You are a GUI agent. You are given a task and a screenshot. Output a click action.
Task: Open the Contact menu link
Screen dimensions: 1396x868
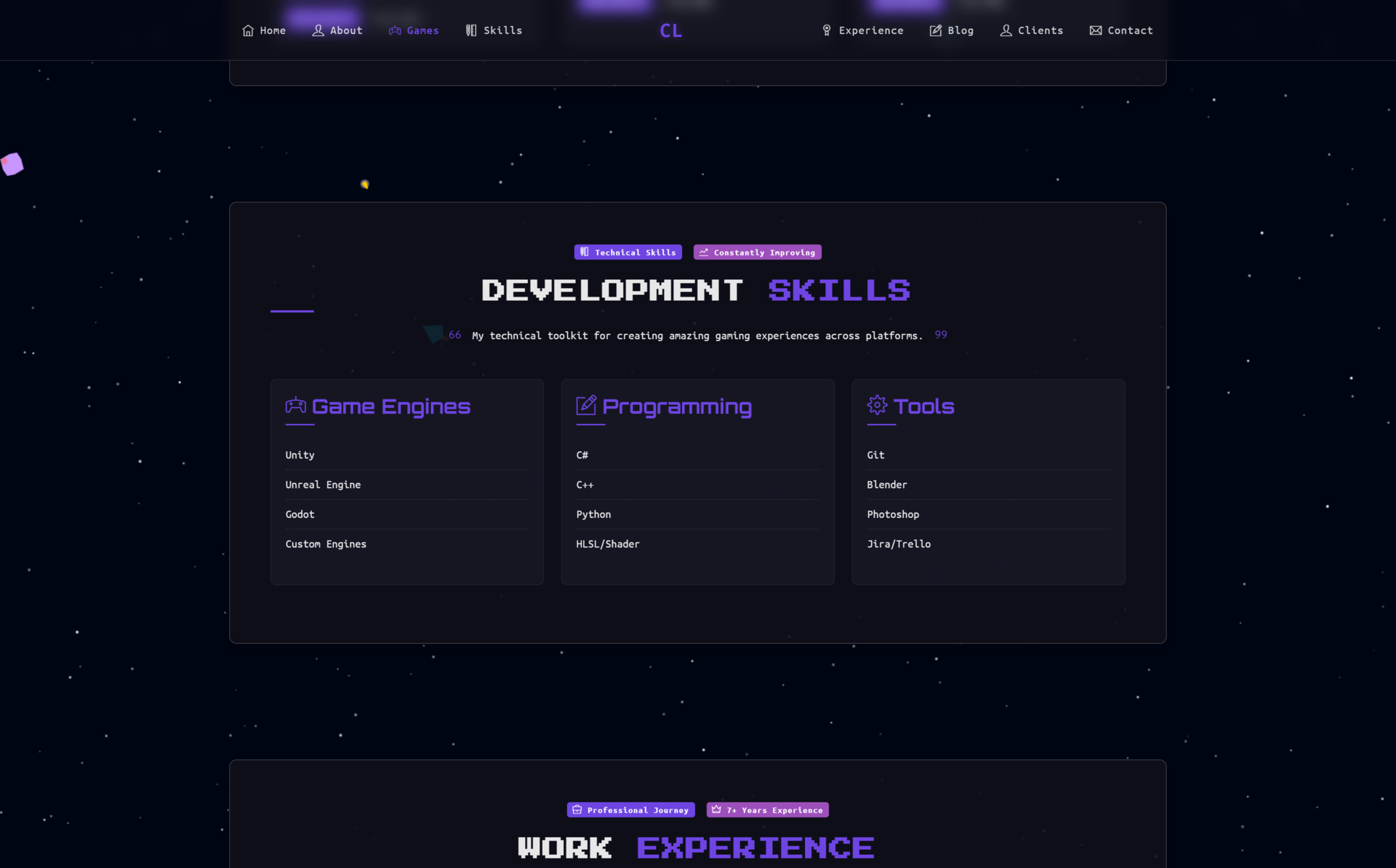pos(1130,30)
